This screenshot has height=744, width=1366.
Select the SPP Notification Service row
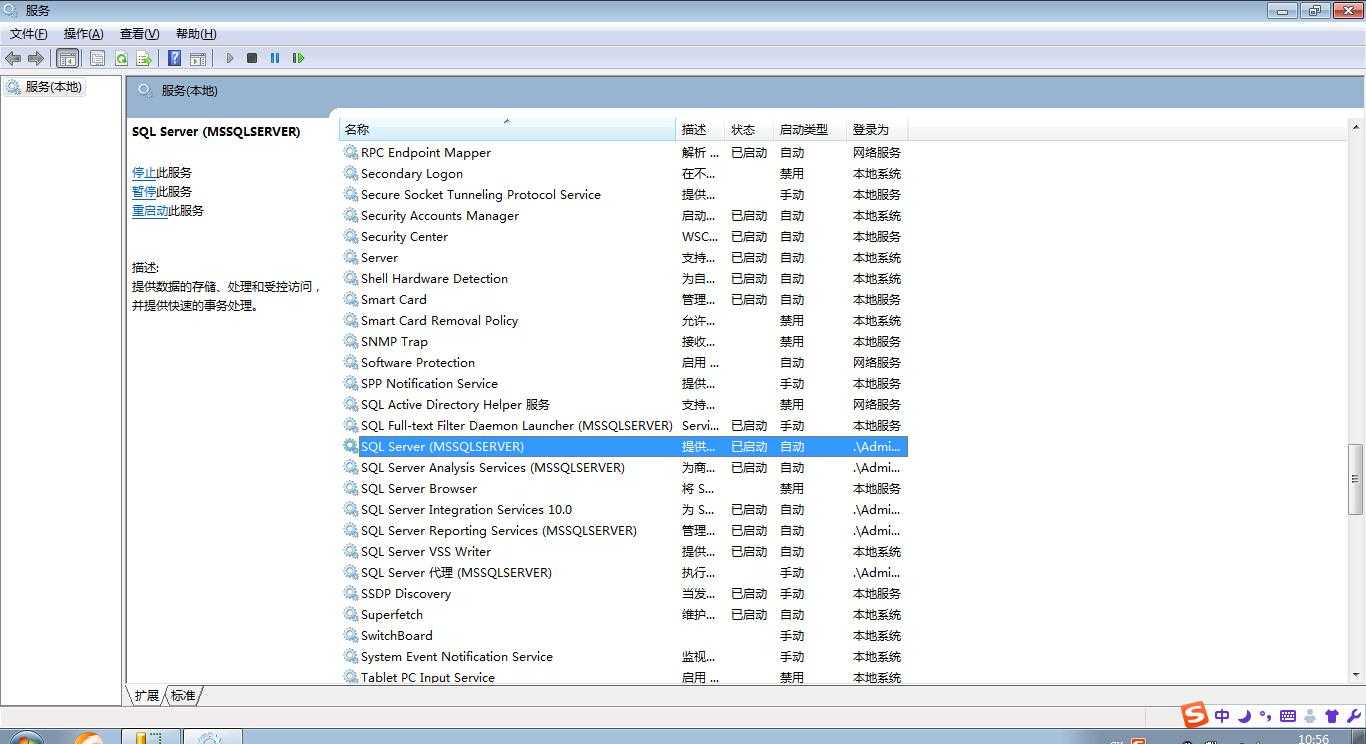(624, 383)
